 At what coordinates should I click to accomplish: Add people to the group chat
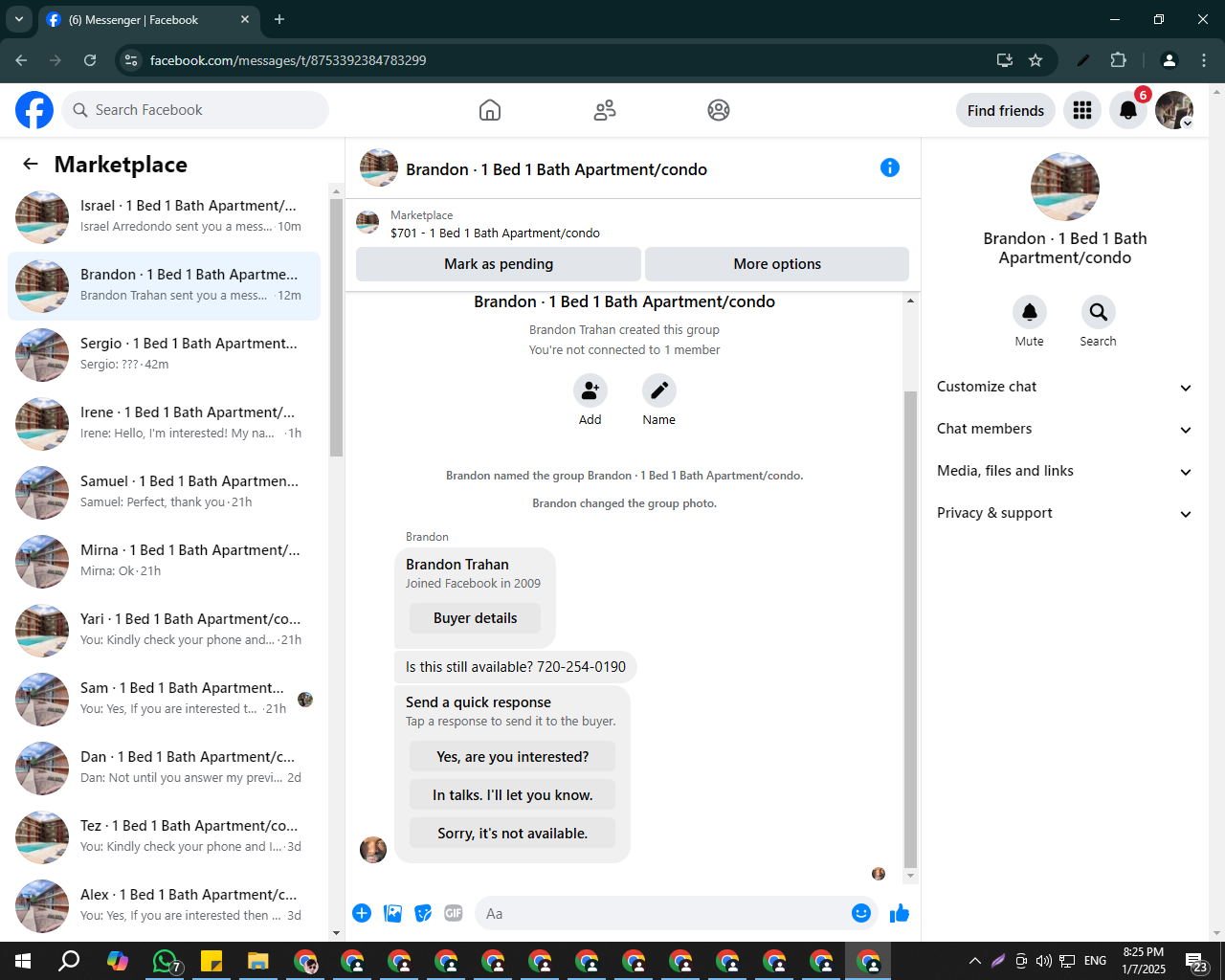pos(590,390)
